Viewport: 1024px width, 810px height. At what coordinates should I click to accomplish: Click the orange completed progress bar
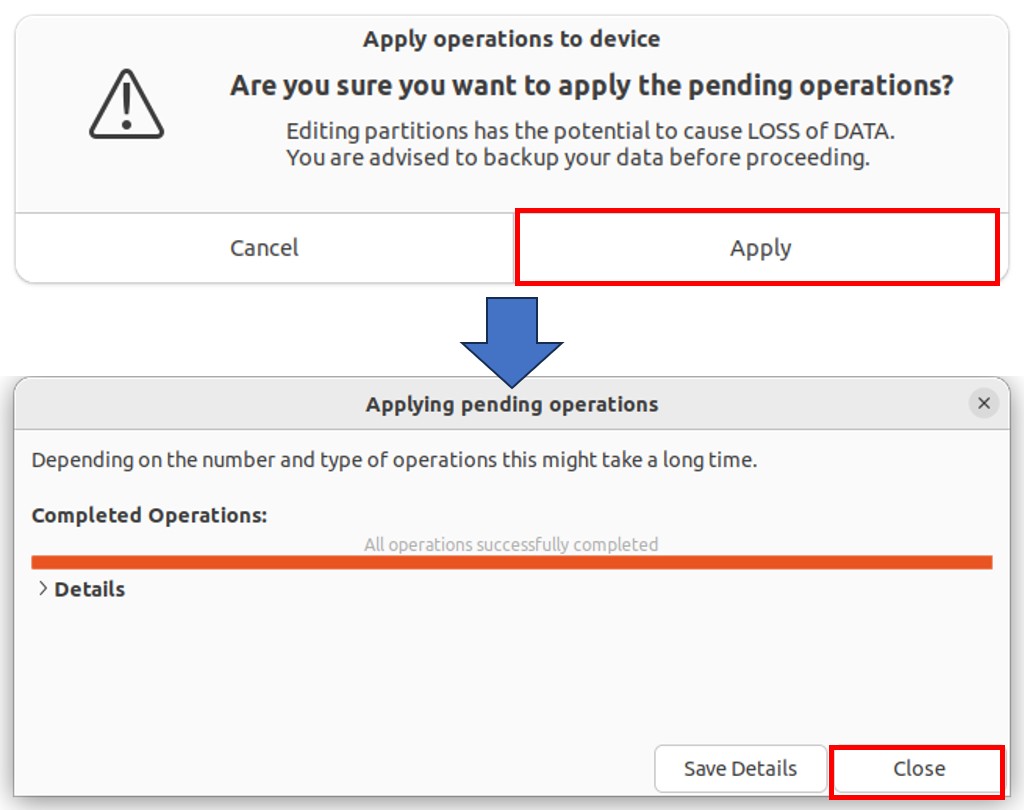pos(512,562)
